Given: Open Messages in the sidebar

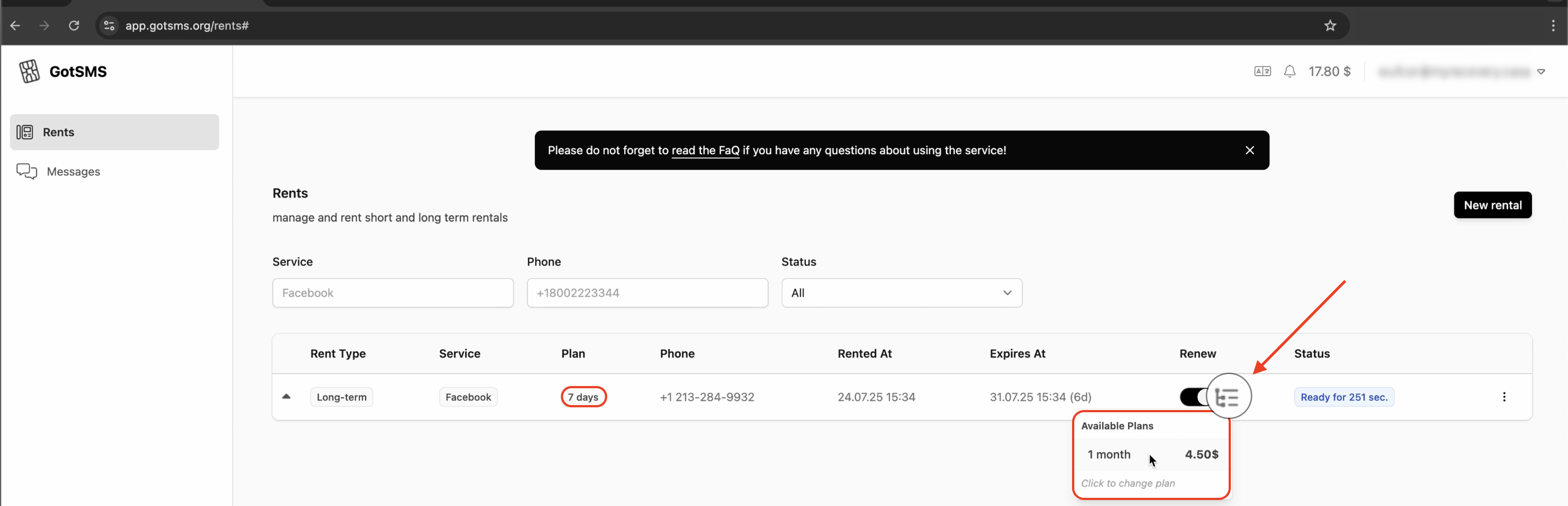Looking at the screenshot, I should click(115, 172).
